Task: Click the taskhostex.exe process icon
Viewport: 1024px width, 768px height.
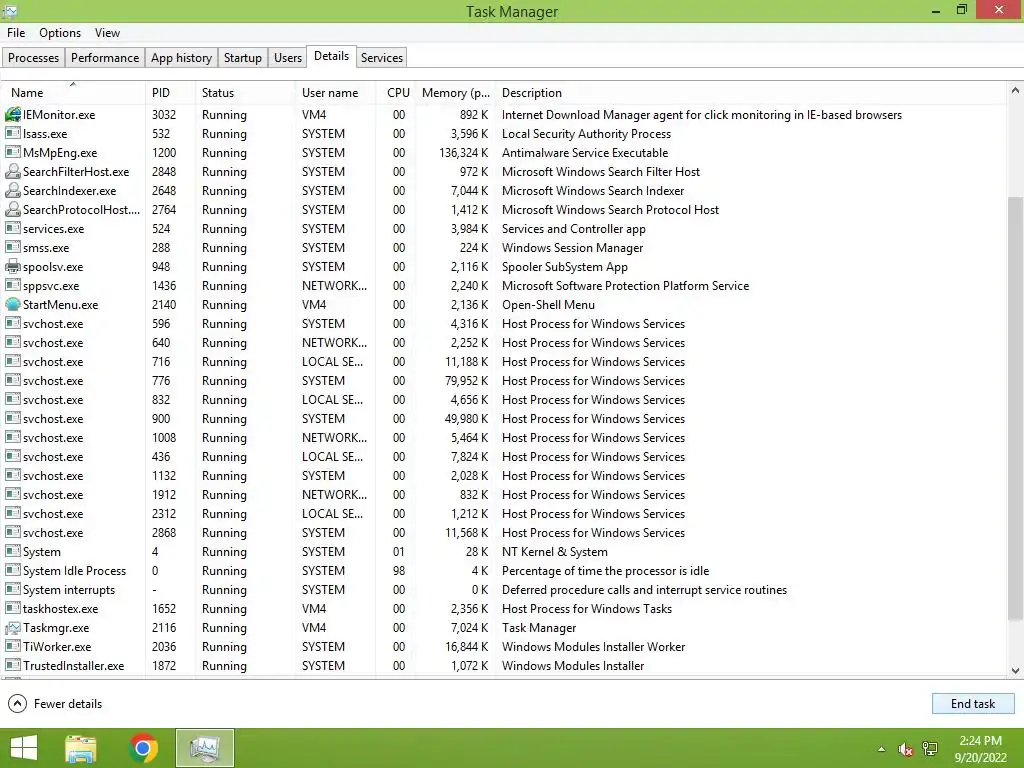Action: 12,609
